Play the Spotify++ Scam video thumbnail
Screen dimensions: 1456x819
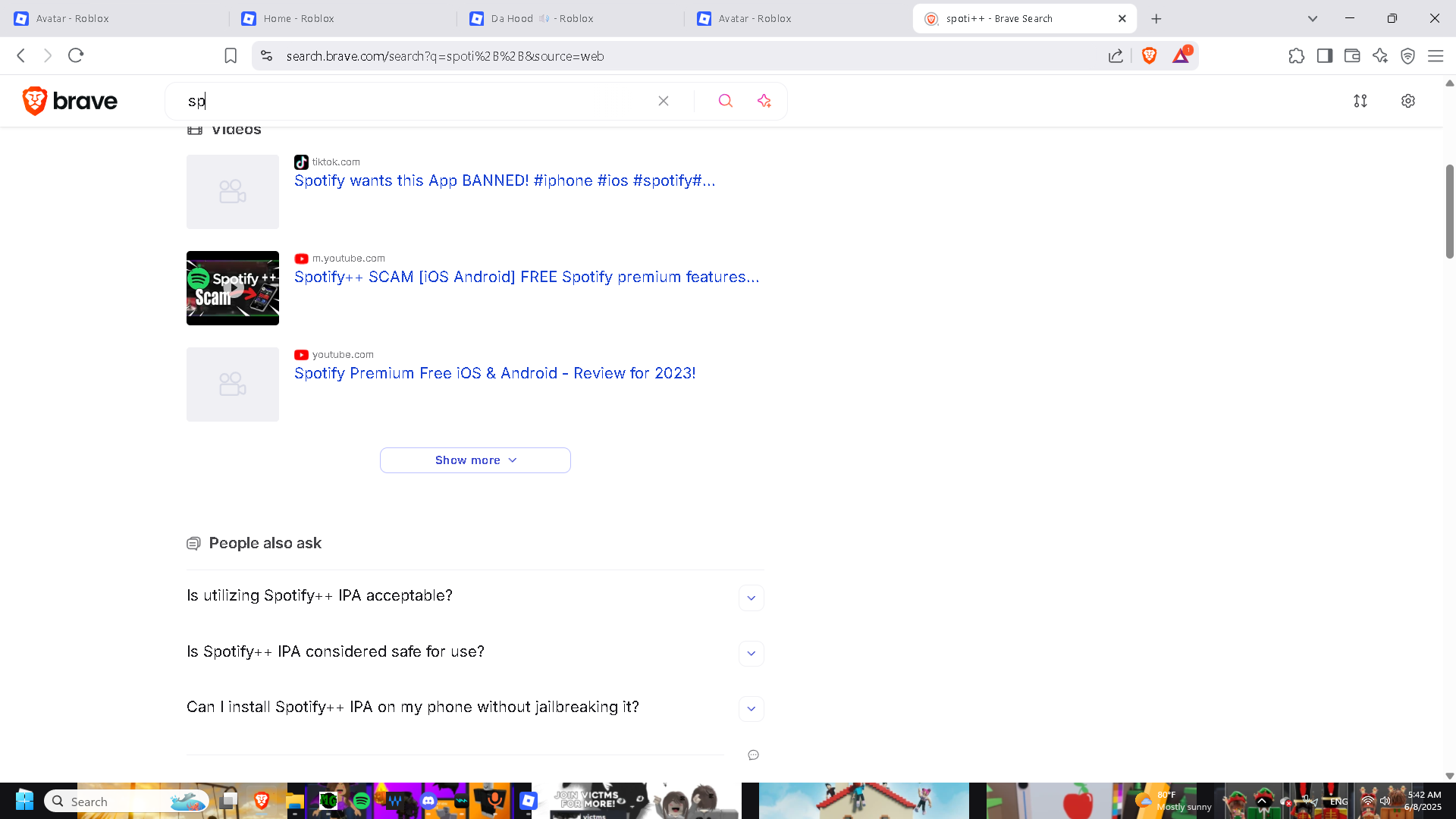(x=233, y=288)
